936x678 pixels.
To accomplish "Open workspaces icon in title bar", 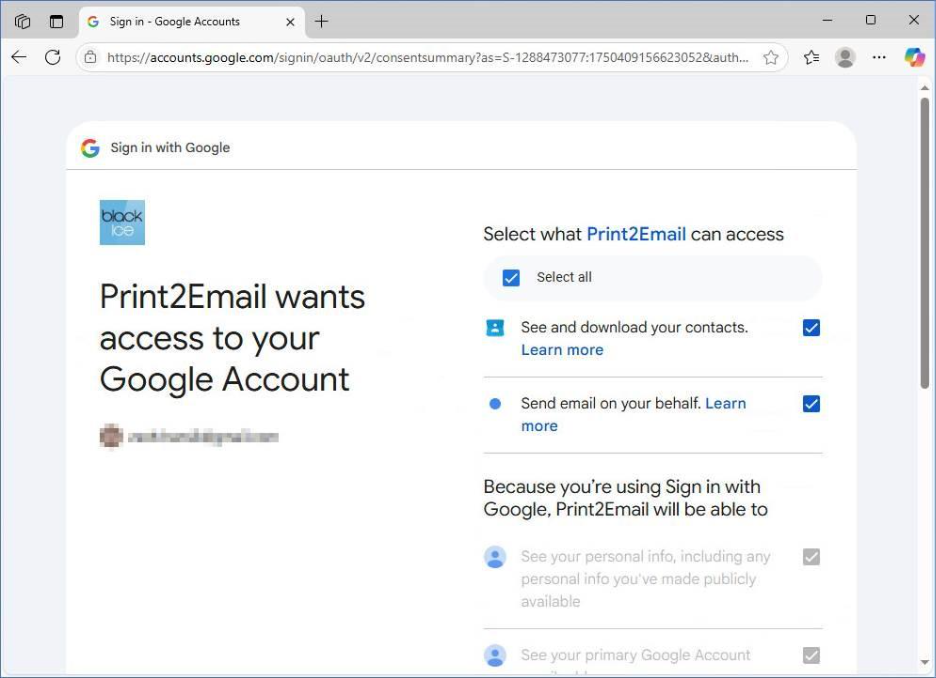I will point(23,21).
